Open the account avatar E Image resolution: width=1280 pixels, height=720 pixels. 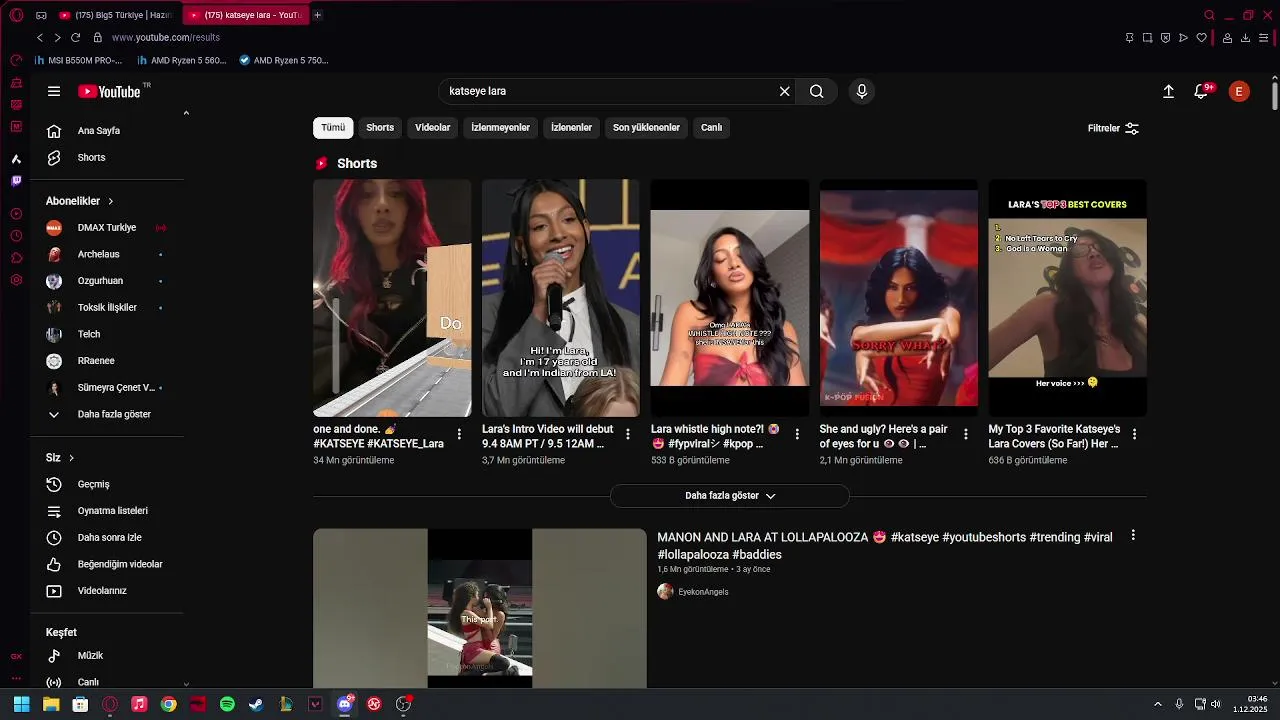(1239, 91)
